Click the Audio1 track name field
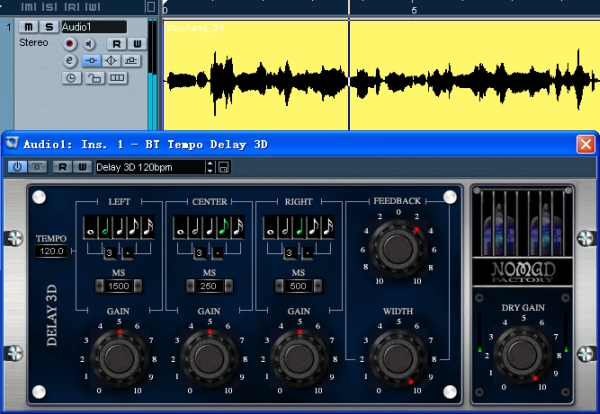This screenshot has width=600, height=414. click(x=94, y=27)
